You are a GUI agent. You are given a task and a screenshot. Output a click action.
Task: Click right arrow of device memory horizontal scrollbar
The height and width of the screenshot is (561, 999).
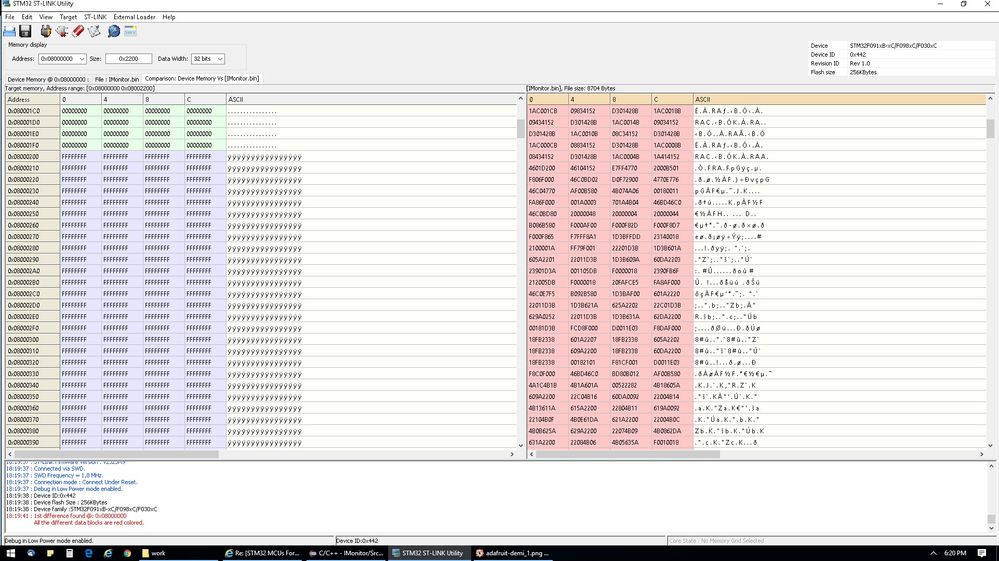(512, 454)
